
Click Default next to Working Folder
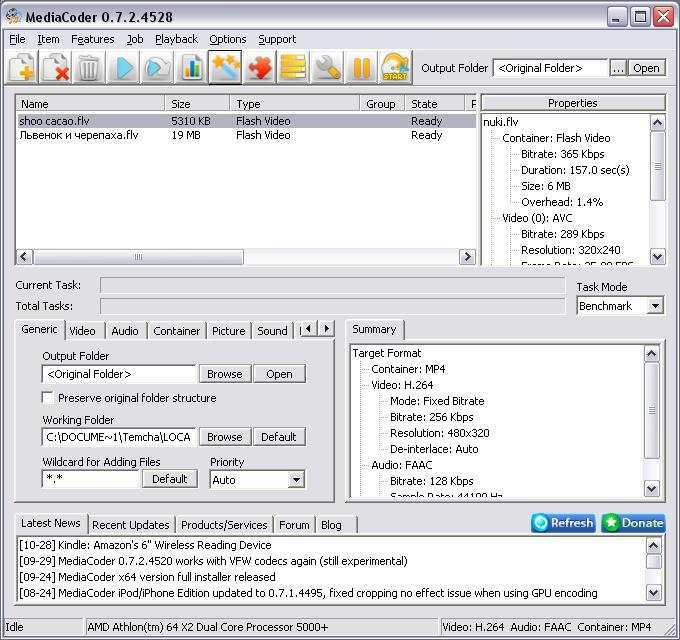click(x=279, y=437)
